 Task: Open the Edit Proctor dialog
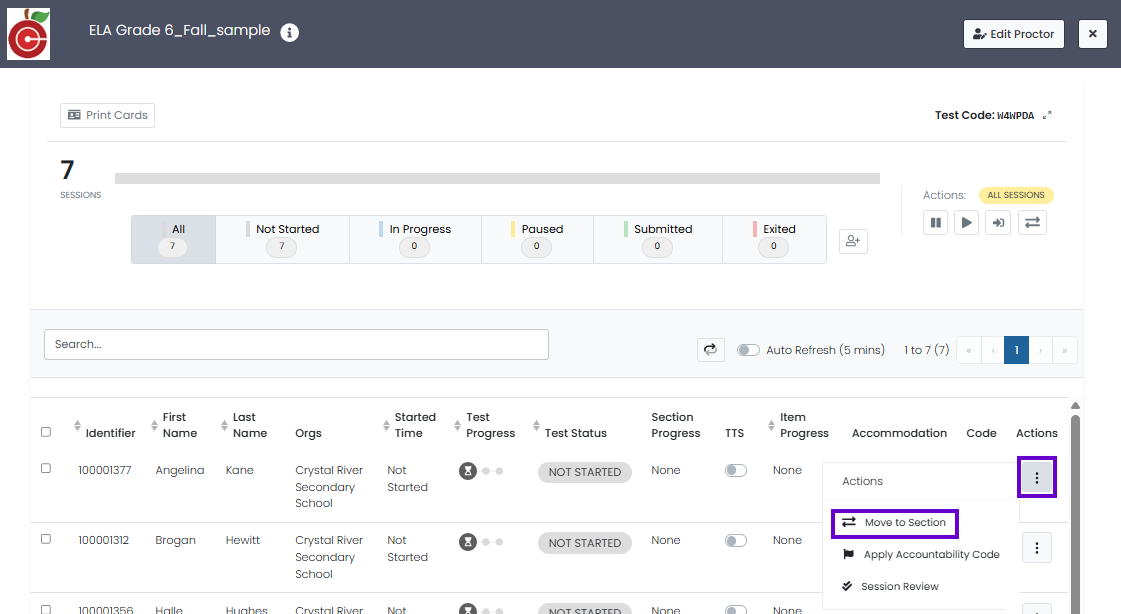[x=1014, y=34]
